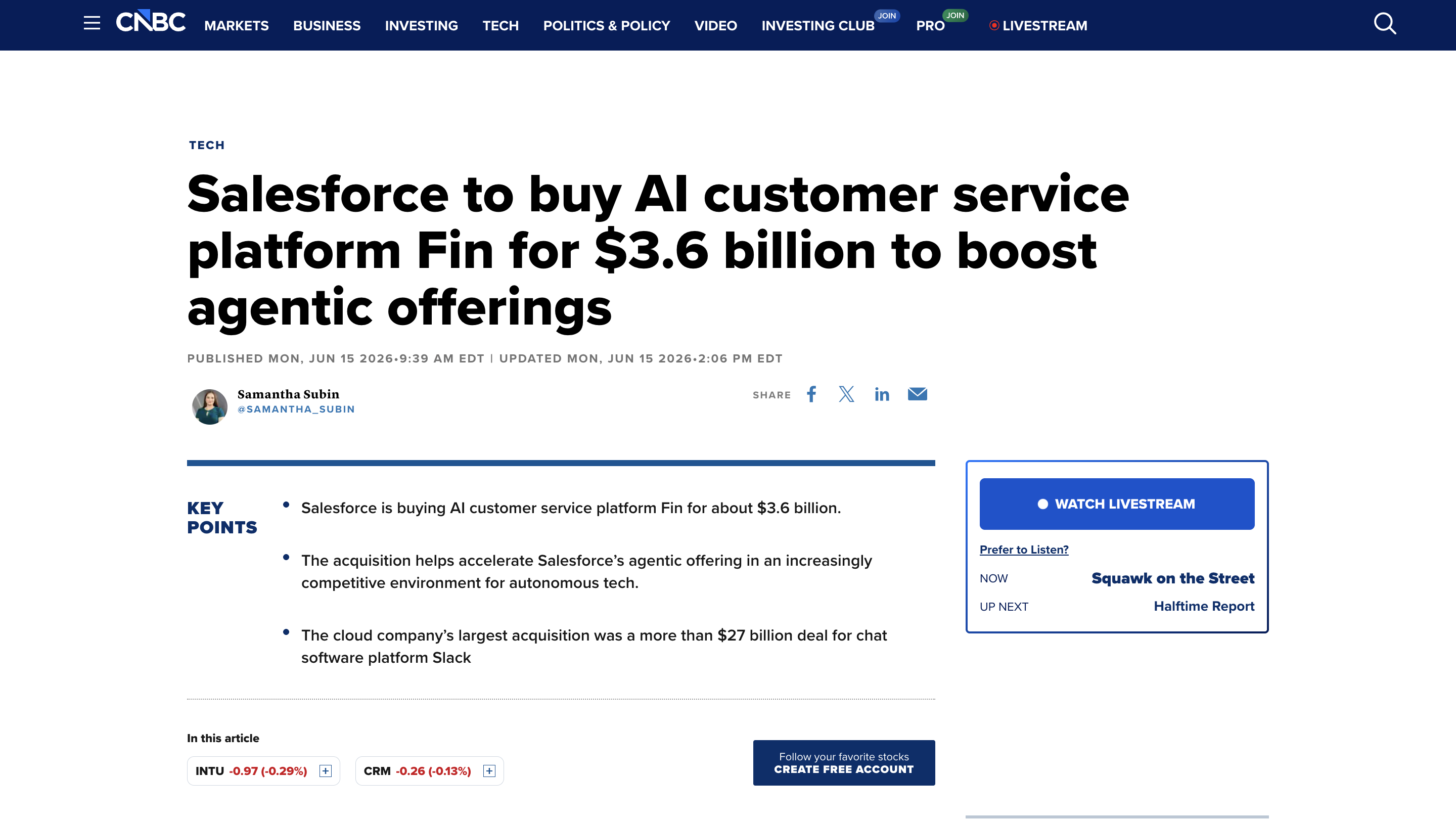Open the hamburger navigation menu
This screenshot has height=821, width=1456.
point(92,23)
